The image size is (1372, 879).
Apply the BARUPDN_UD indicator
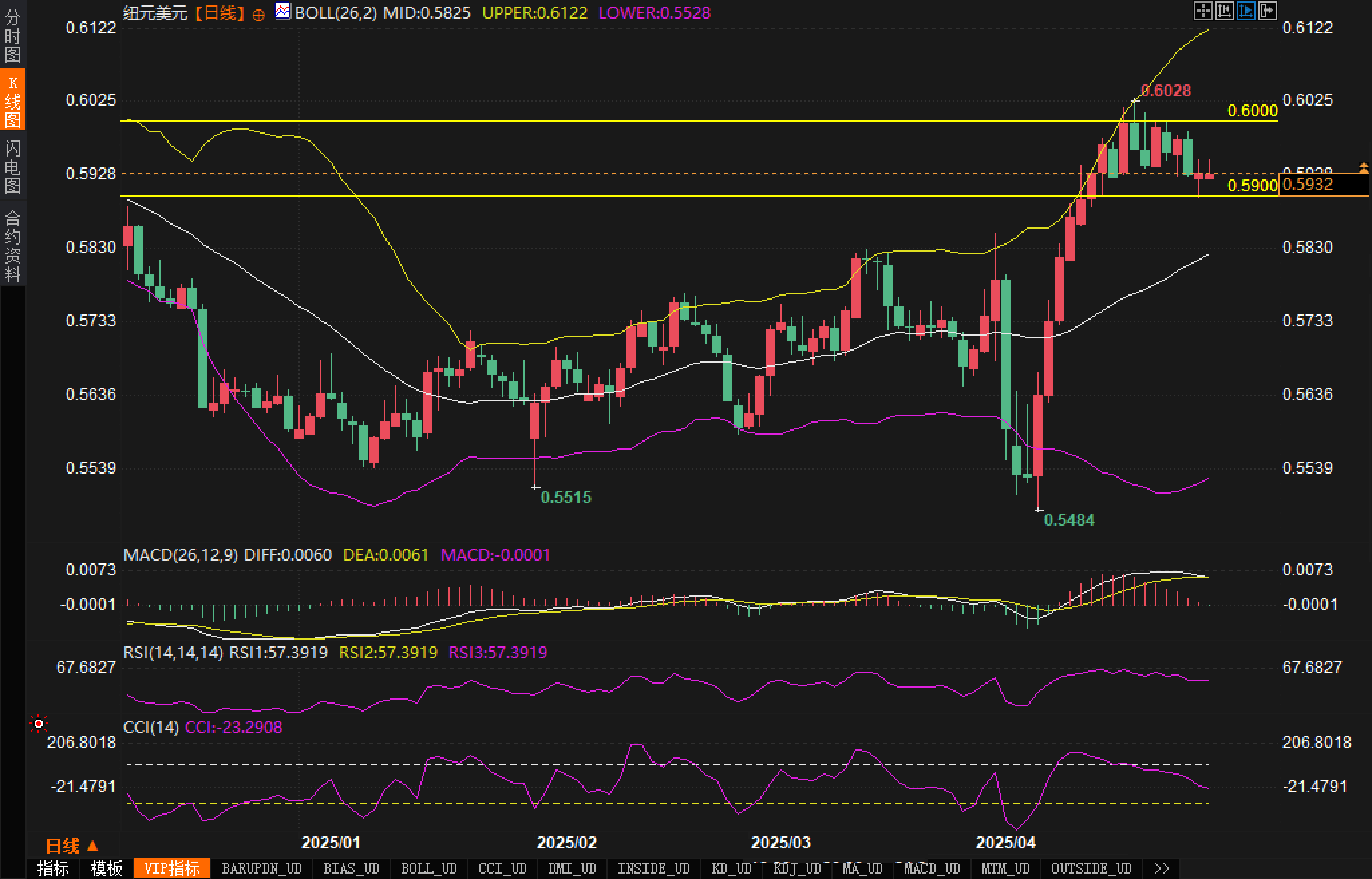click(x=261, y=868)
